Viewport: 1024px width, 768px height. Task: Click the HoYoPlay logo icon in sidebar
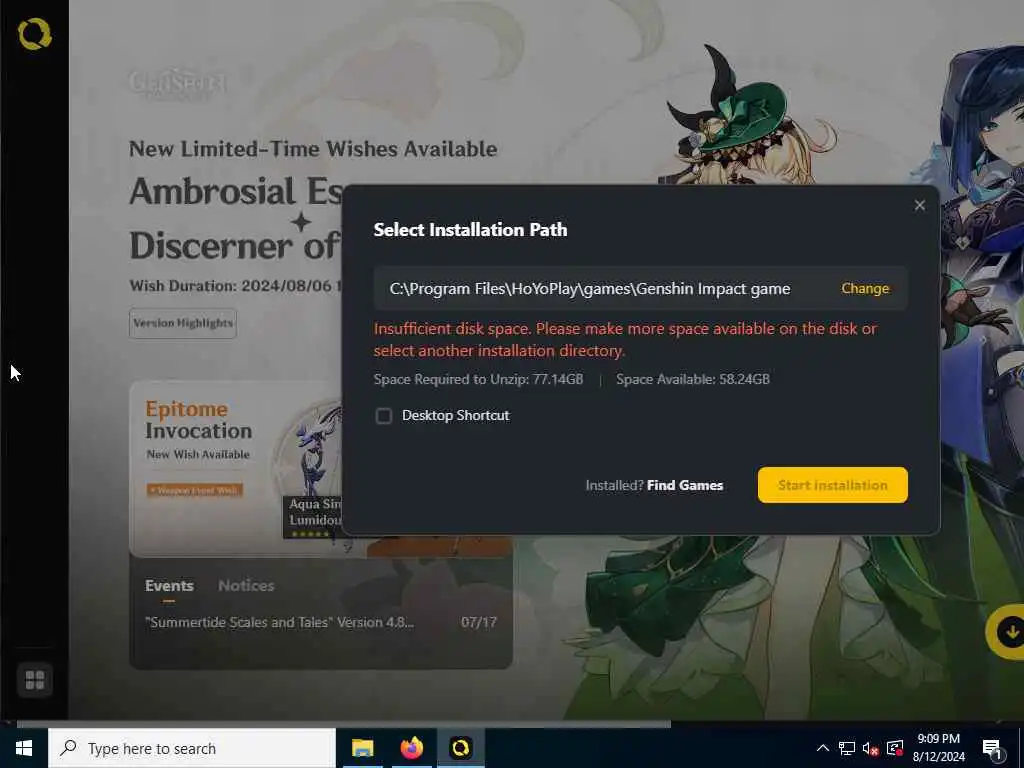pyautogui.click(x=35, y=34)
